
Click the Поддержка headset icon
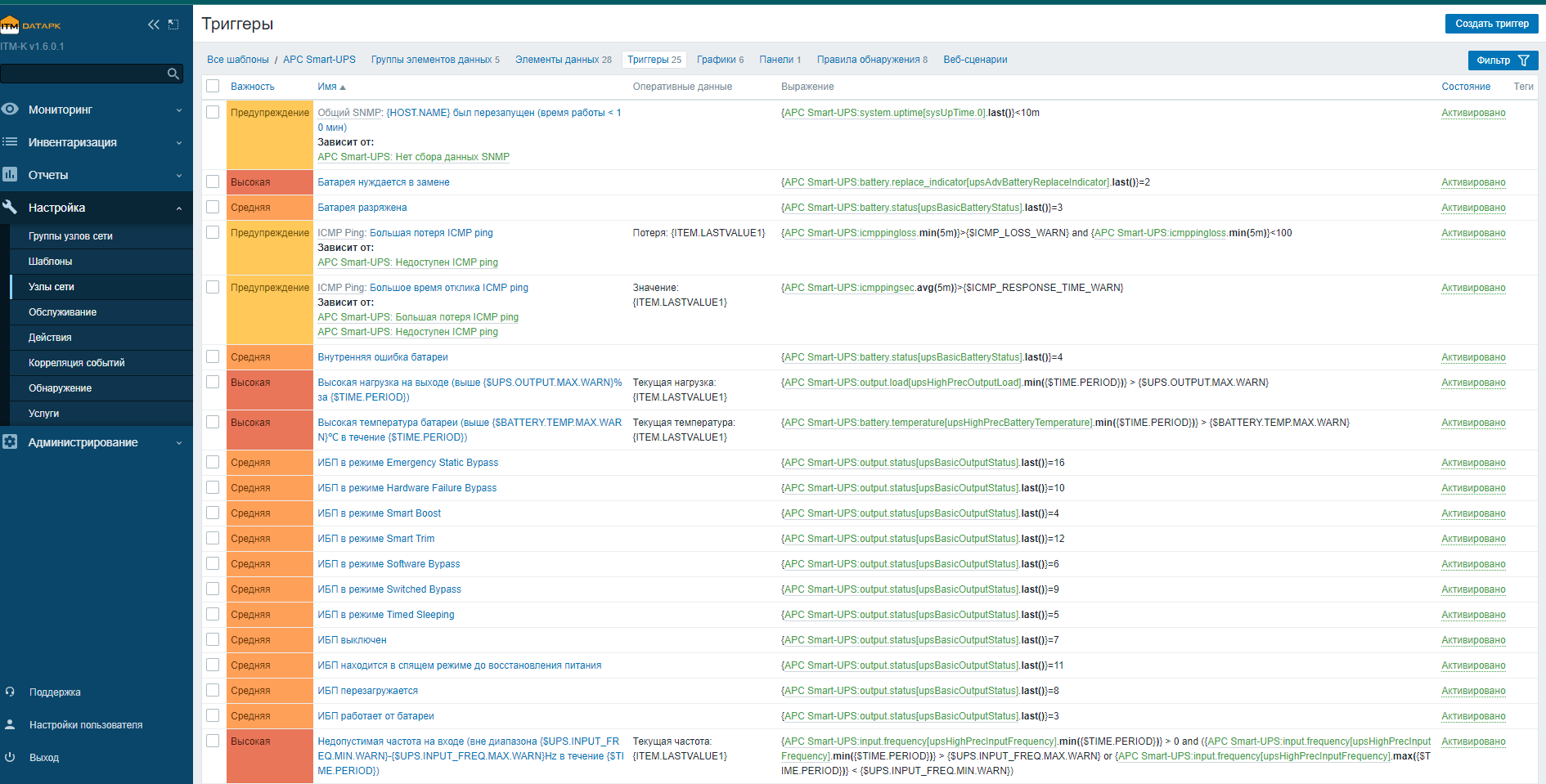[10, 692]
